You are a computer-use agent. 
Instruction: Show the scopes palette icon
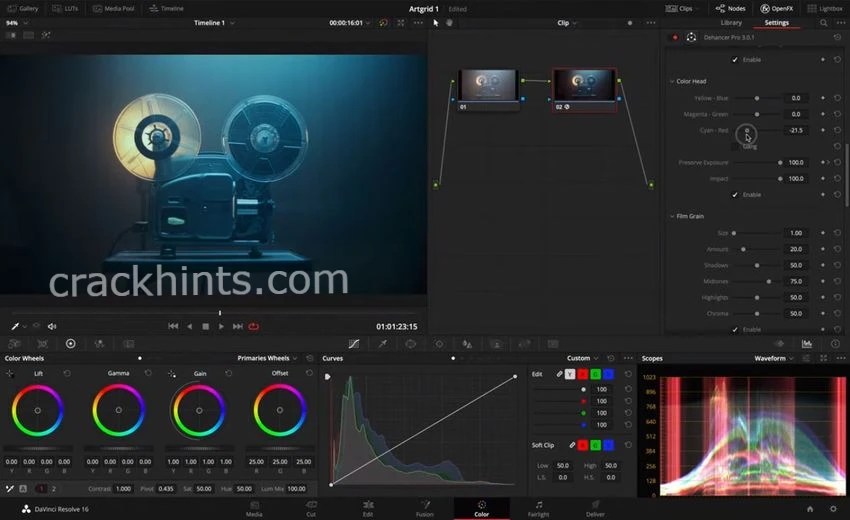(807, 344)
